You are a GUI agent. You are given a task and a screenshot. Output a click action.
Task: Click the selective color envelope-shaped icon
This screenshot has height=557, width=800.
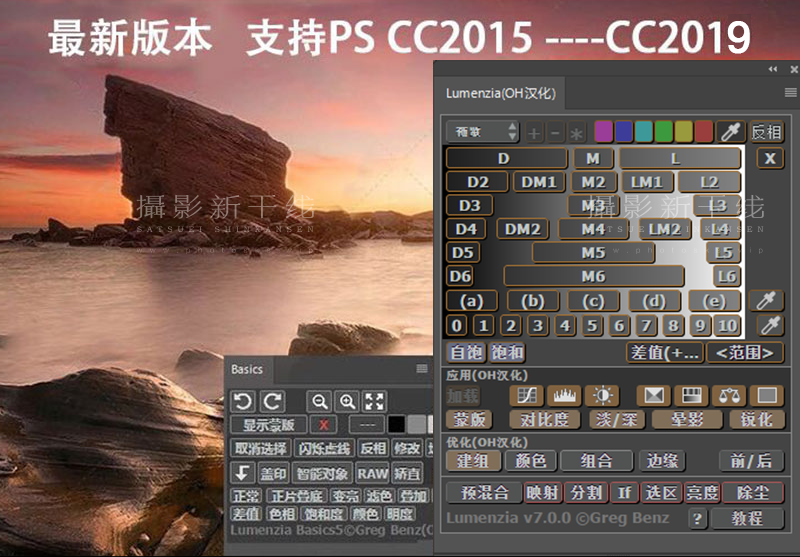pos(654,395)
